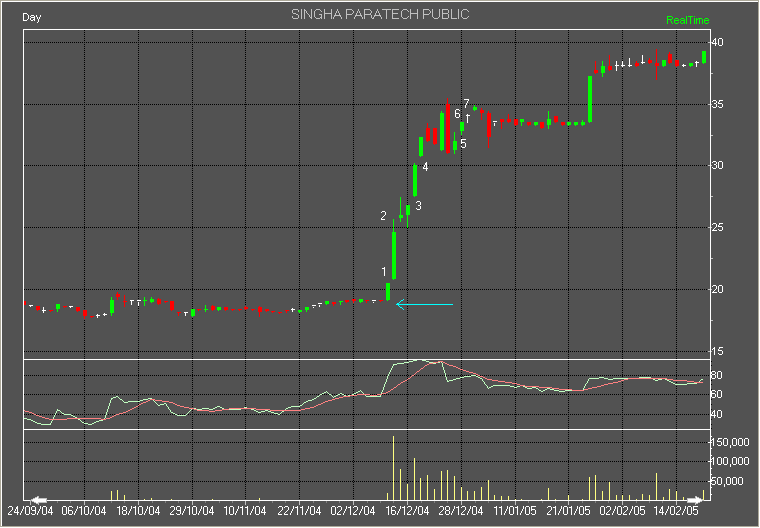Select the 22/11/04 date label

click(299, 511)
